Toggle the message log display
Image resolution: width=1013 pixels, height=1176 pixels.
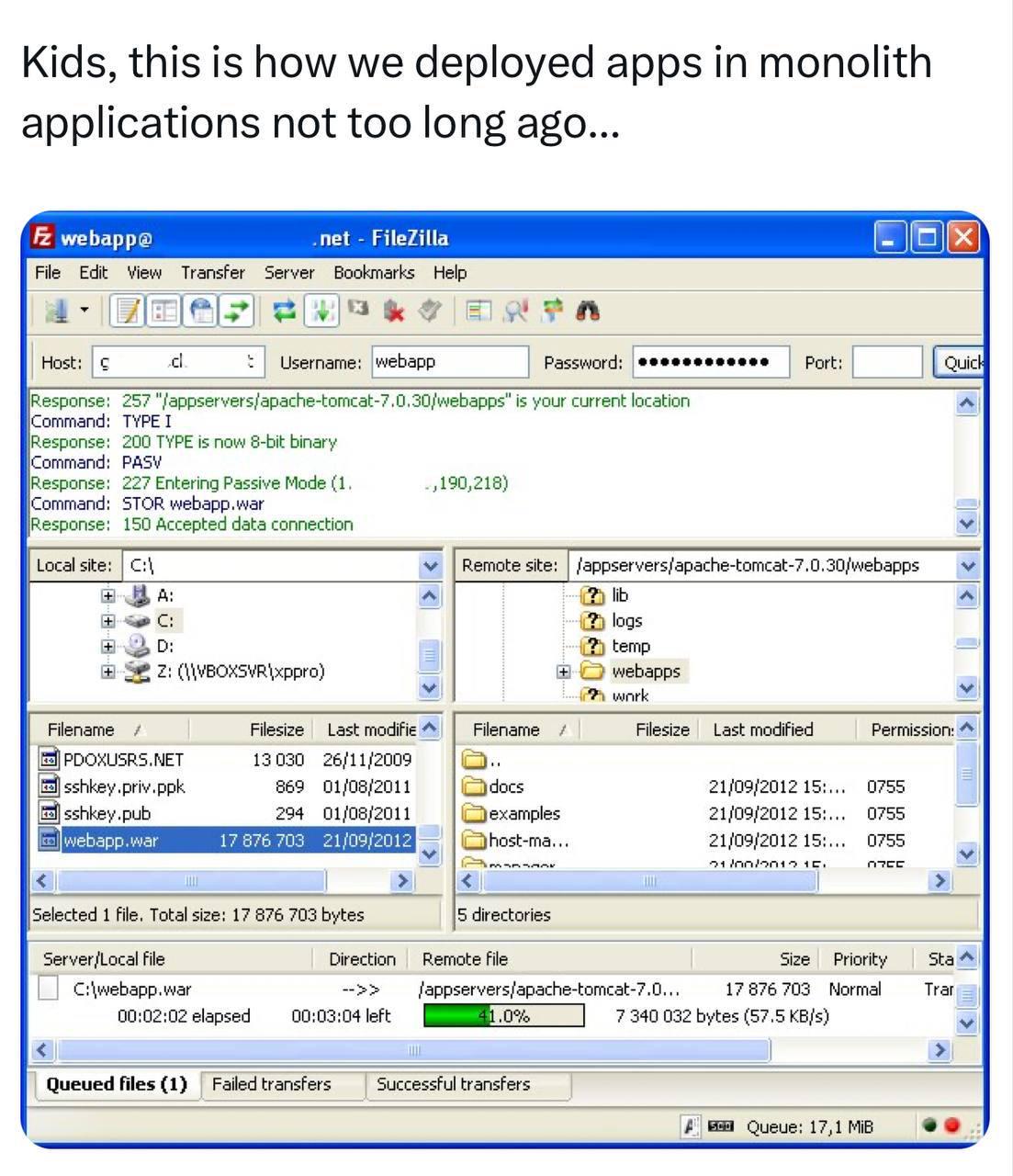click(128, 311)
